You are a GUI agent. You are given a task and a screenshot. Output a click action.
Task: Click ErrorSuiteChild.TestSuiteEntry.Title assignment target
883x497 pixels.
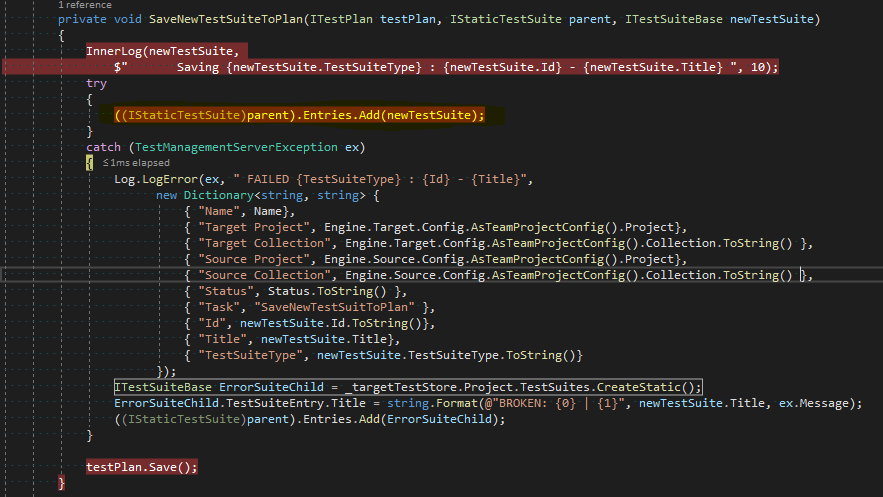click(x=240, y=403)
